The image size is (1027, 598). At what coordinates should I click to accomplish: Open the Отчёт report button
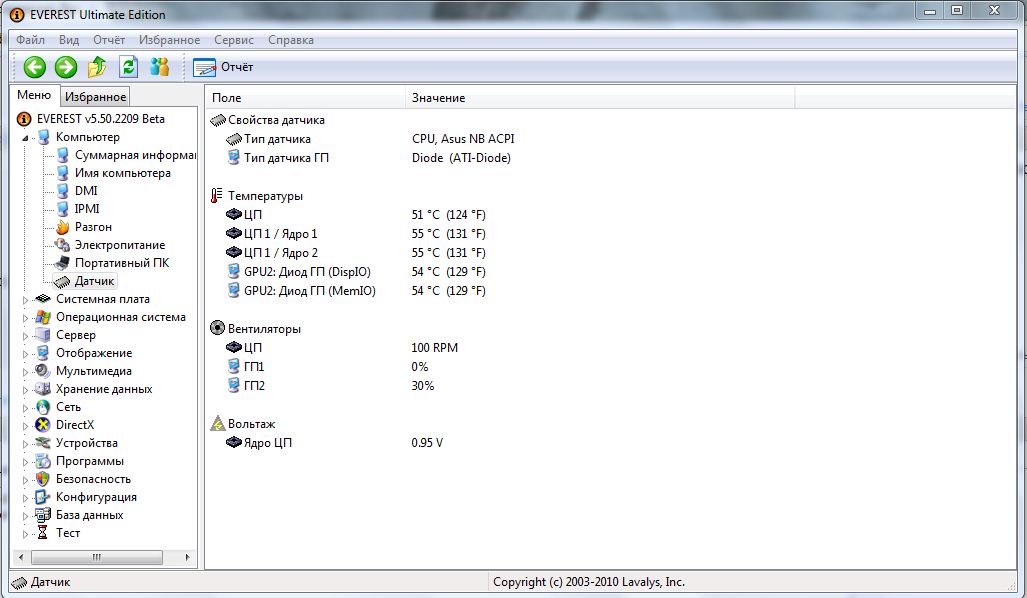tap(223, 67)
